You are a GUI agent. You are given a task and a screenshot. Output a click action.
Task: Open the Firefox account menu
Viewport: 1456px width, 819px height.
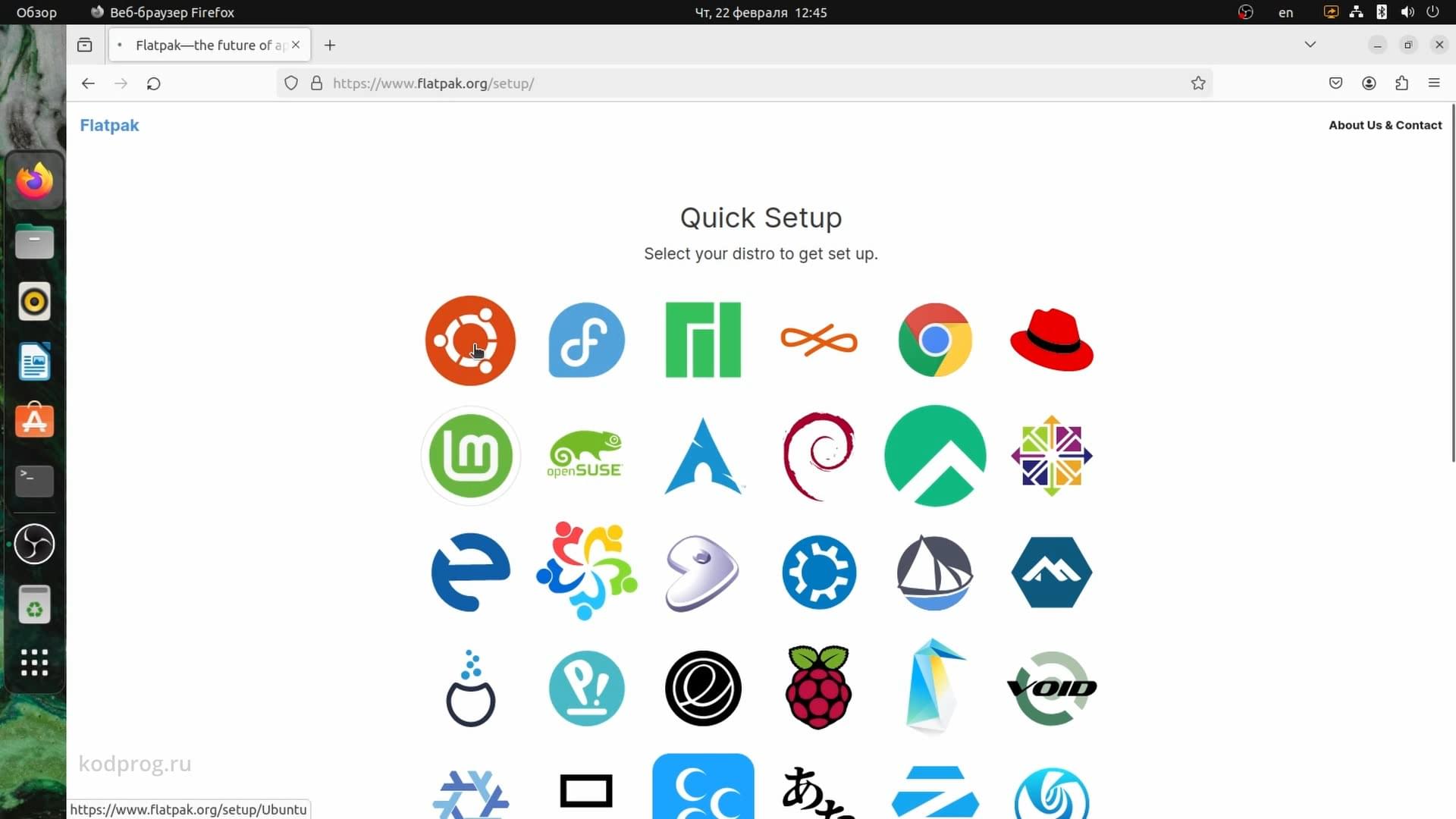(x=1369, y=83)
